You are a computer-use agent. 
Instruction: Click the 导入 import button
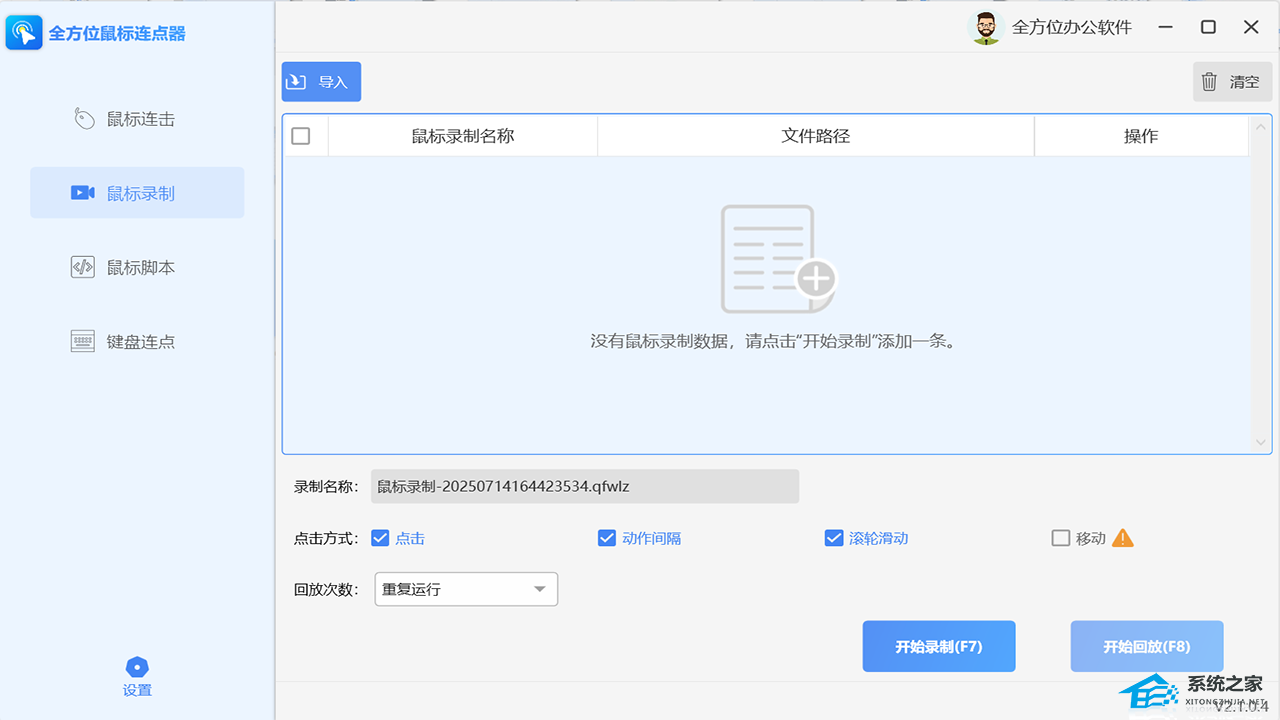click(x=321, y=82)
